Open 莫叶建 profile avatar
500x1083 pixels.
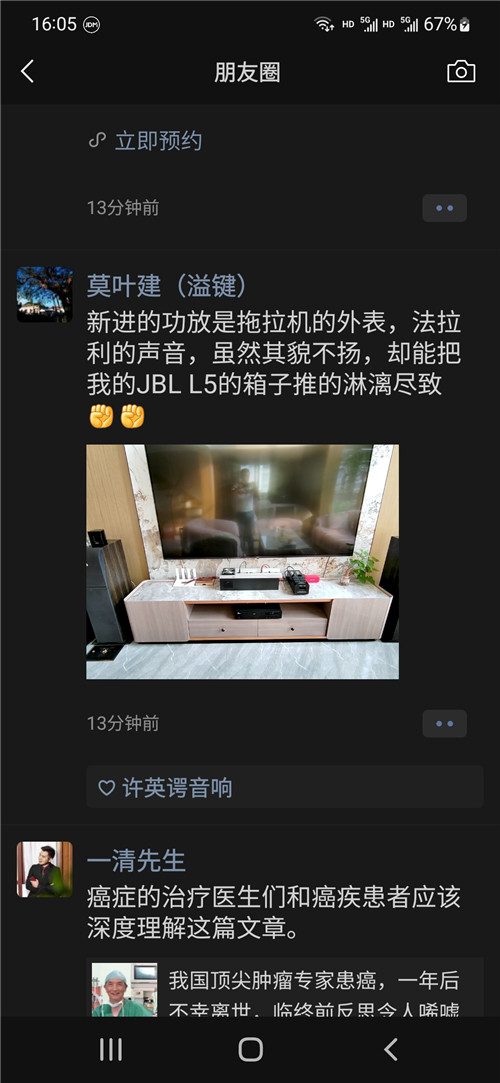[x=45, y=294]
